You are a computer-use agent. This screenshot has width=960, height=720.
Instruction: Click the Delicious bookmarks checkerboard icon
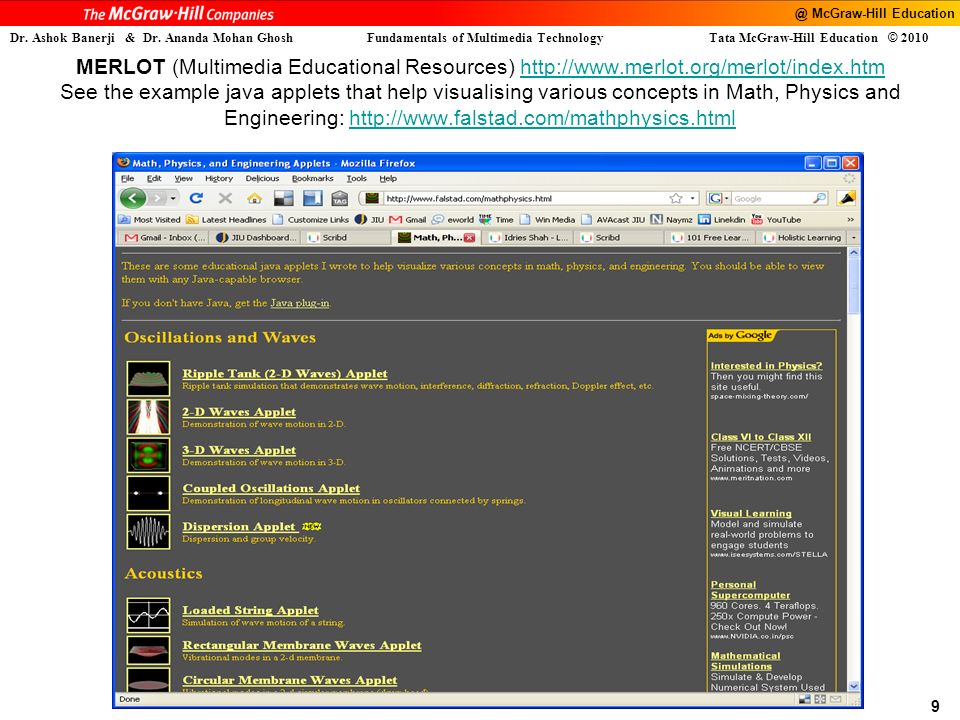coord(283,198)
